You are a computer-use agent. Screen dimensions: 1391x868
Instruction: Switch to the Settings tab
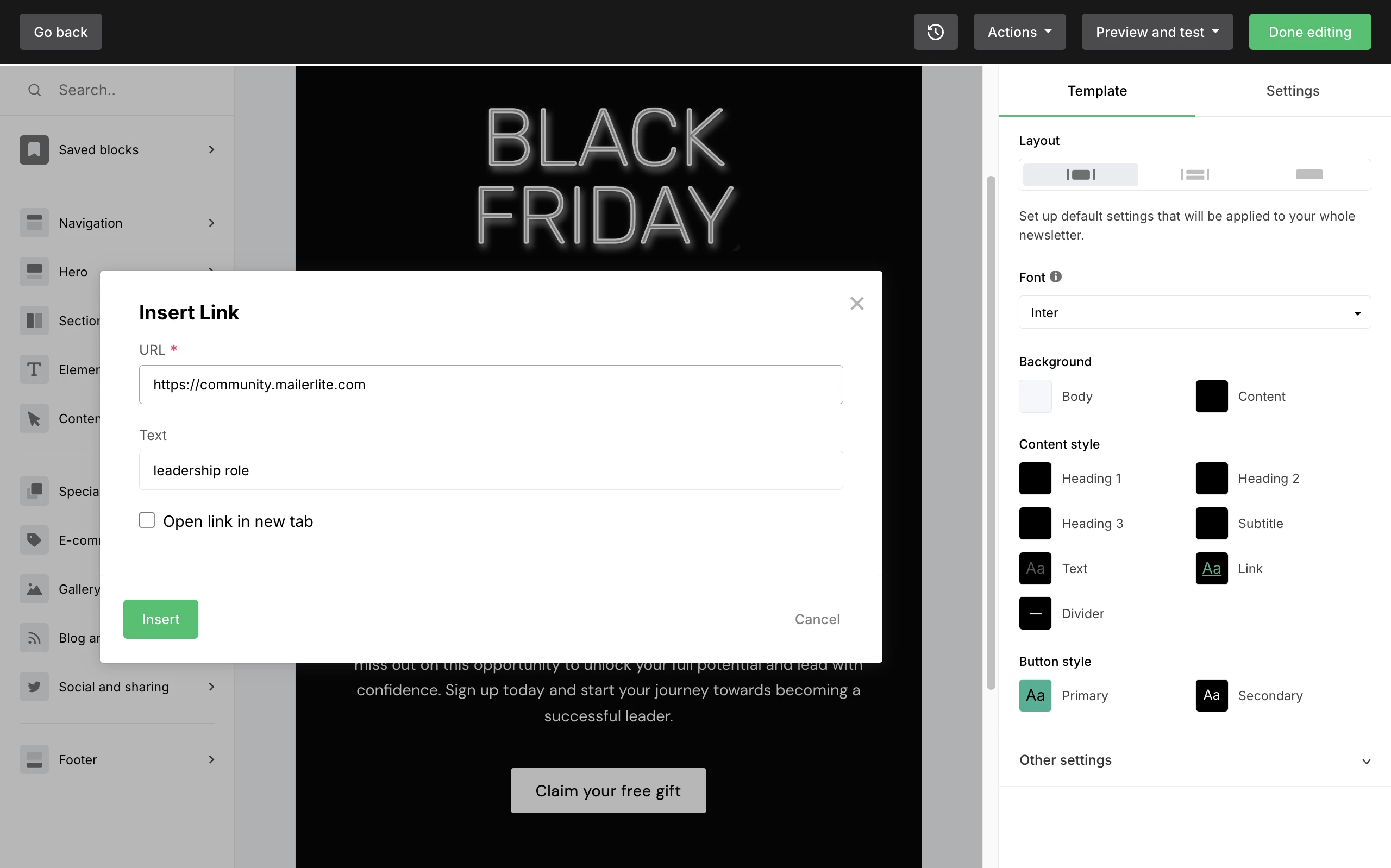coord(1292,91)
